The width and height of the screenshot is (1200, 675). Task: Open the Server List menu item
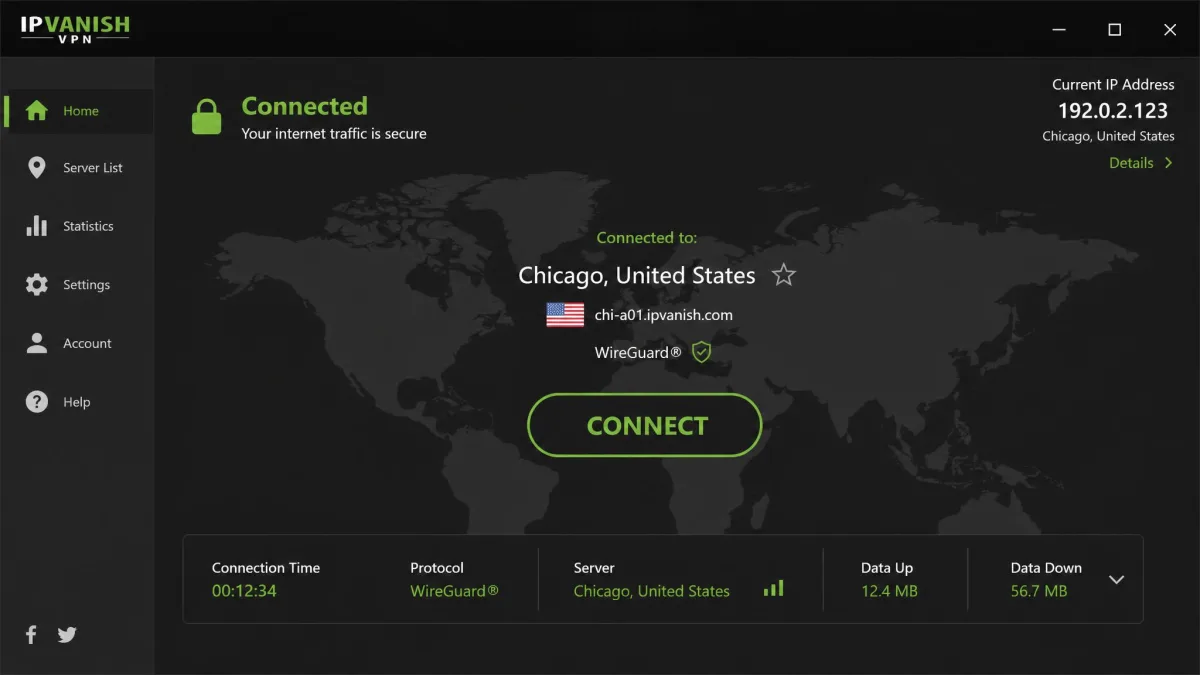(79, 168)
